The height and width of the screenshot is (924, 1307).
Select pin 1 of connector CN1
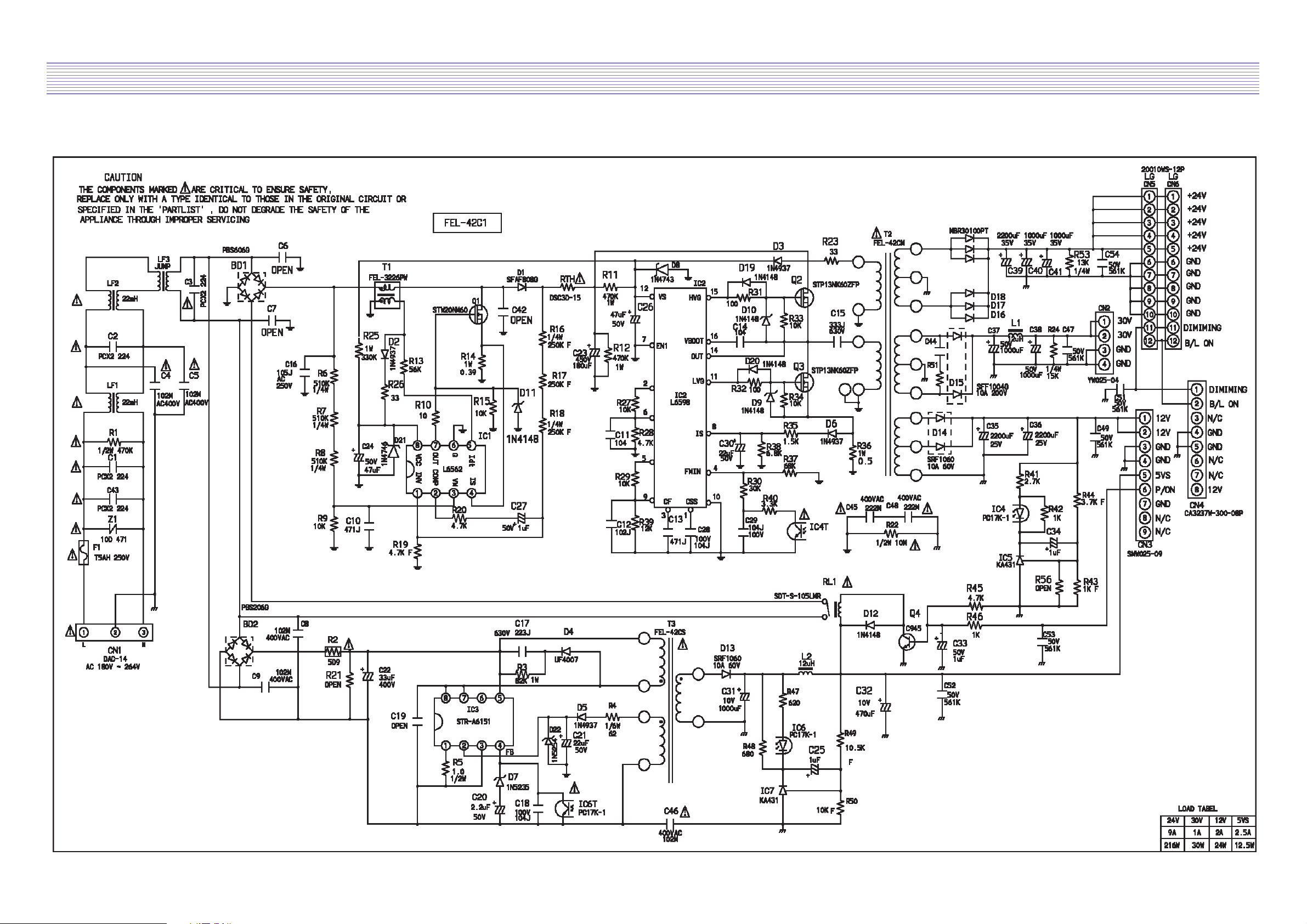84,632
